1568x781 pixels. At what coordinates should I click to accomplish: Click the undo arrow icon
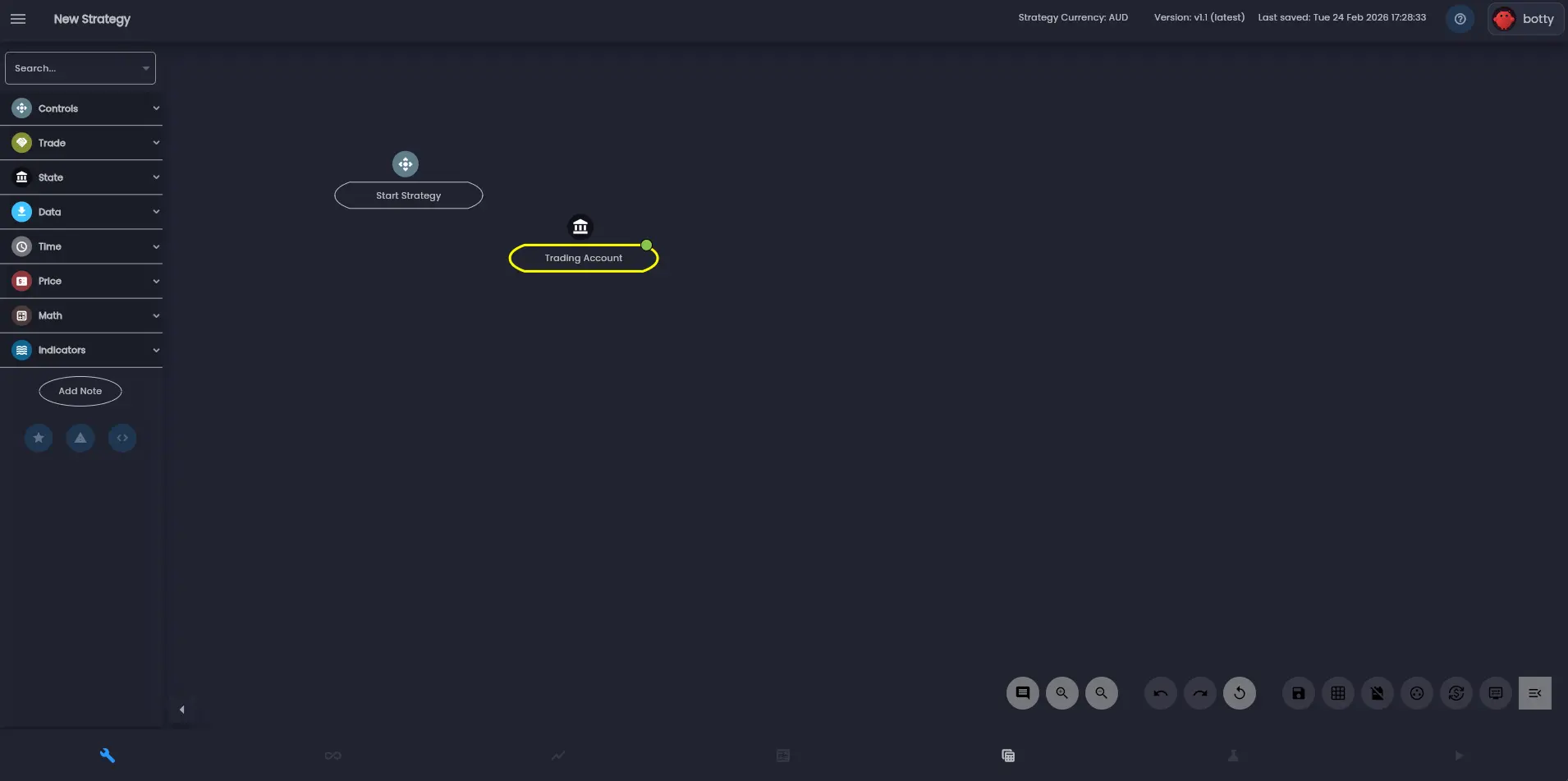[x=1160, y=693]
